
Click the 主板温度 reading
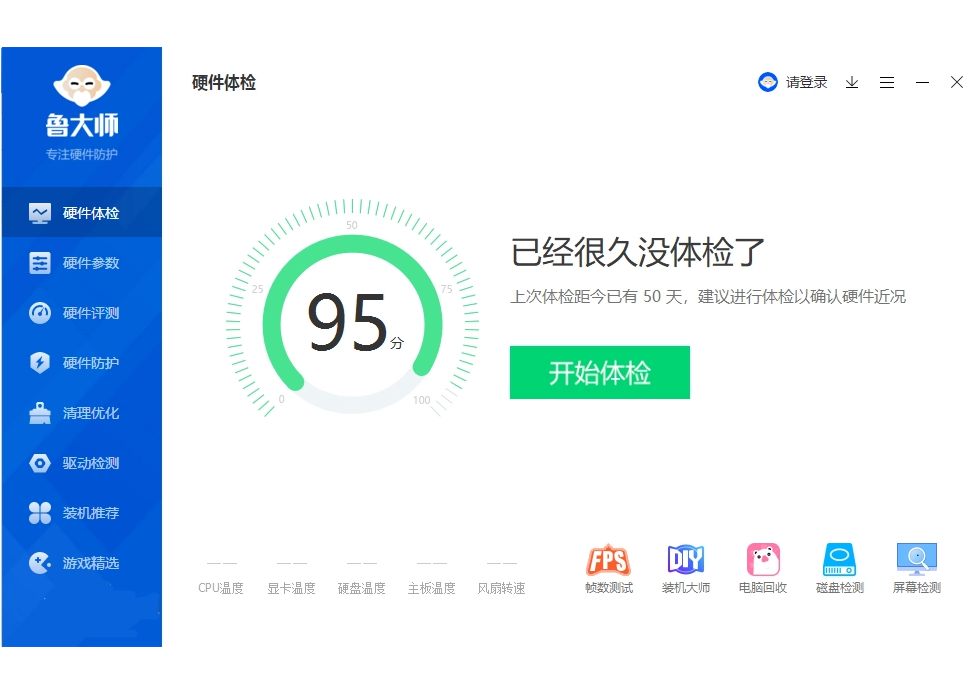coord(431,577)
